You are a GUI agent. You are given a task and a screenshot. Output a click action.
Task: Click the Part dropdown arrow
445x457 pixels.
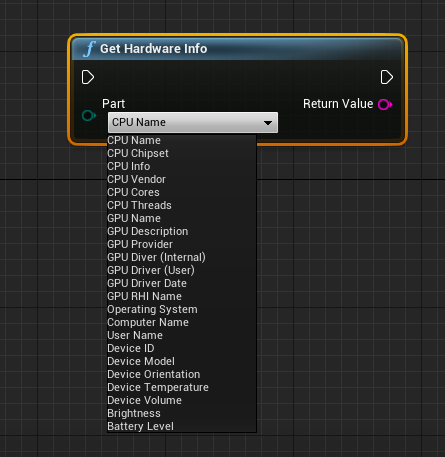(267, 123)
